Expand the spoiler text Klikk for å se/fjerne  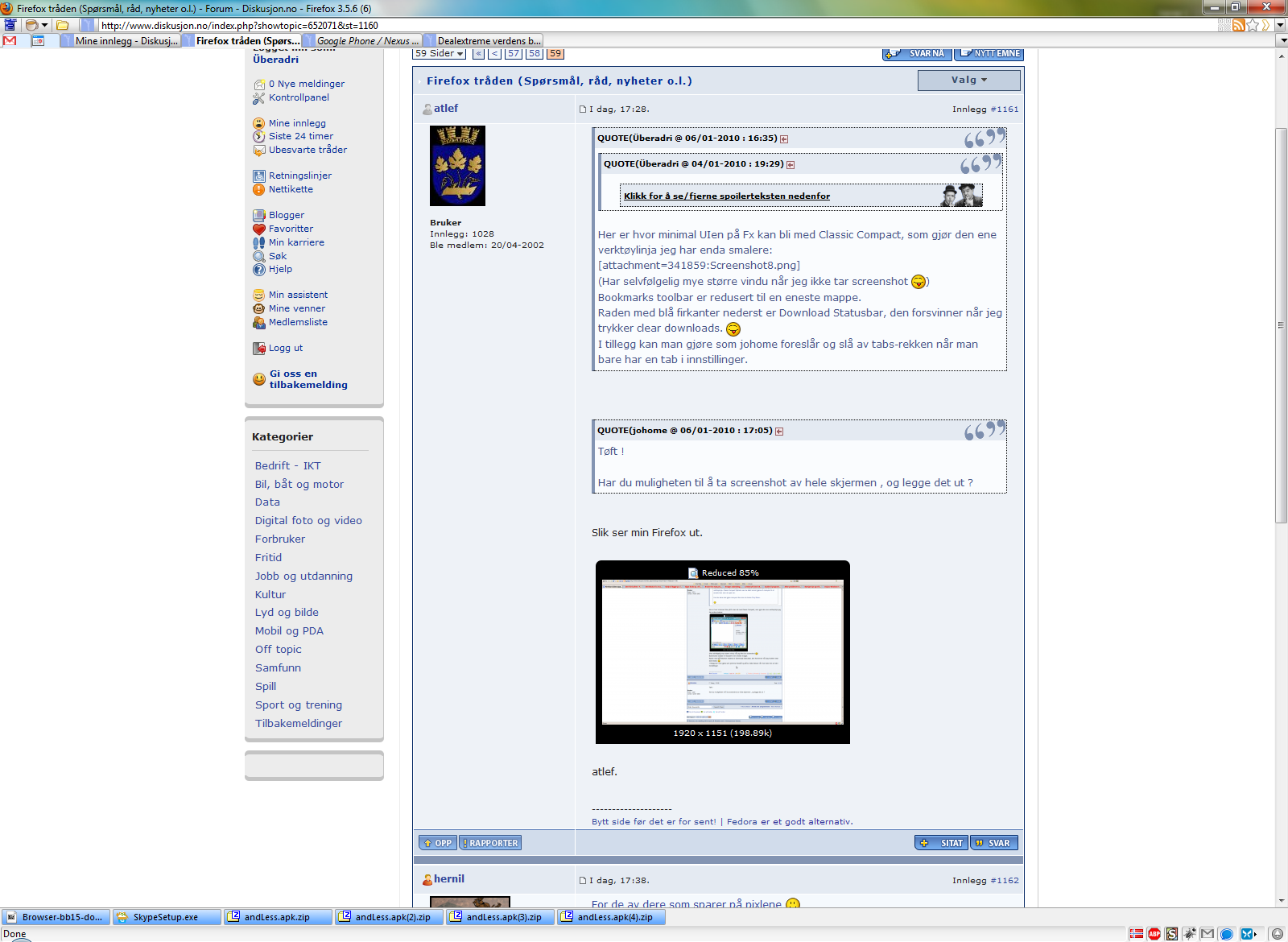pos(726,196)
